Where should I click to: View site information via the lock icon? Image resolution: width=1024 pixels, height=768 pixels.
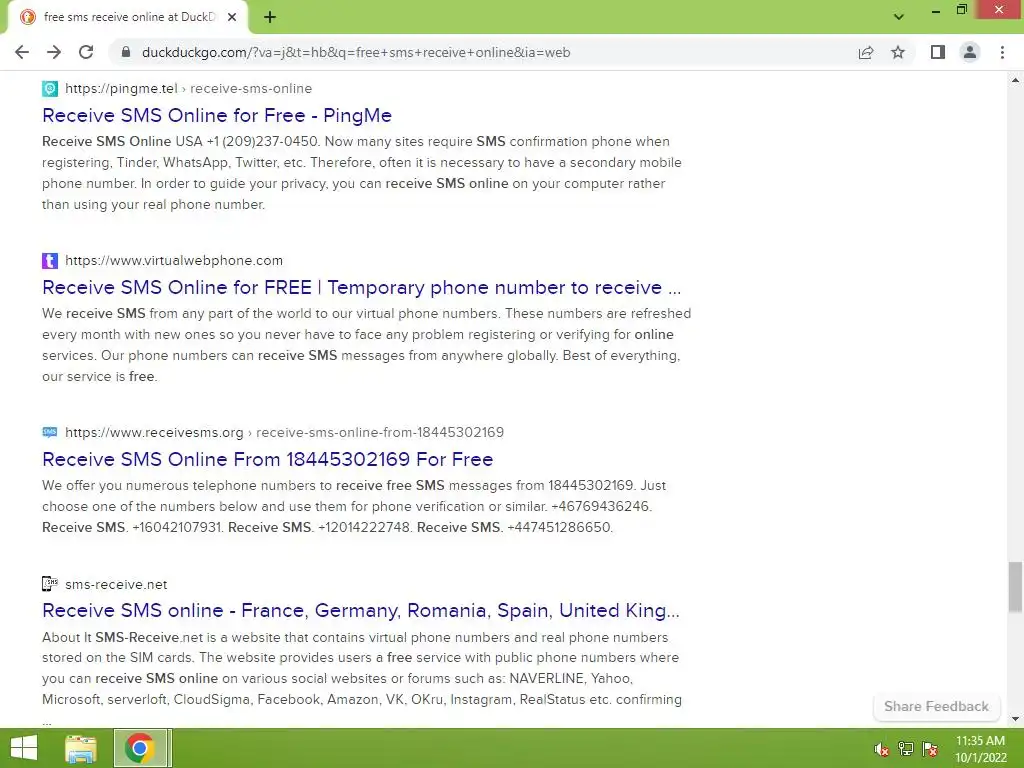pyautogui.click(x=126, y=52)
